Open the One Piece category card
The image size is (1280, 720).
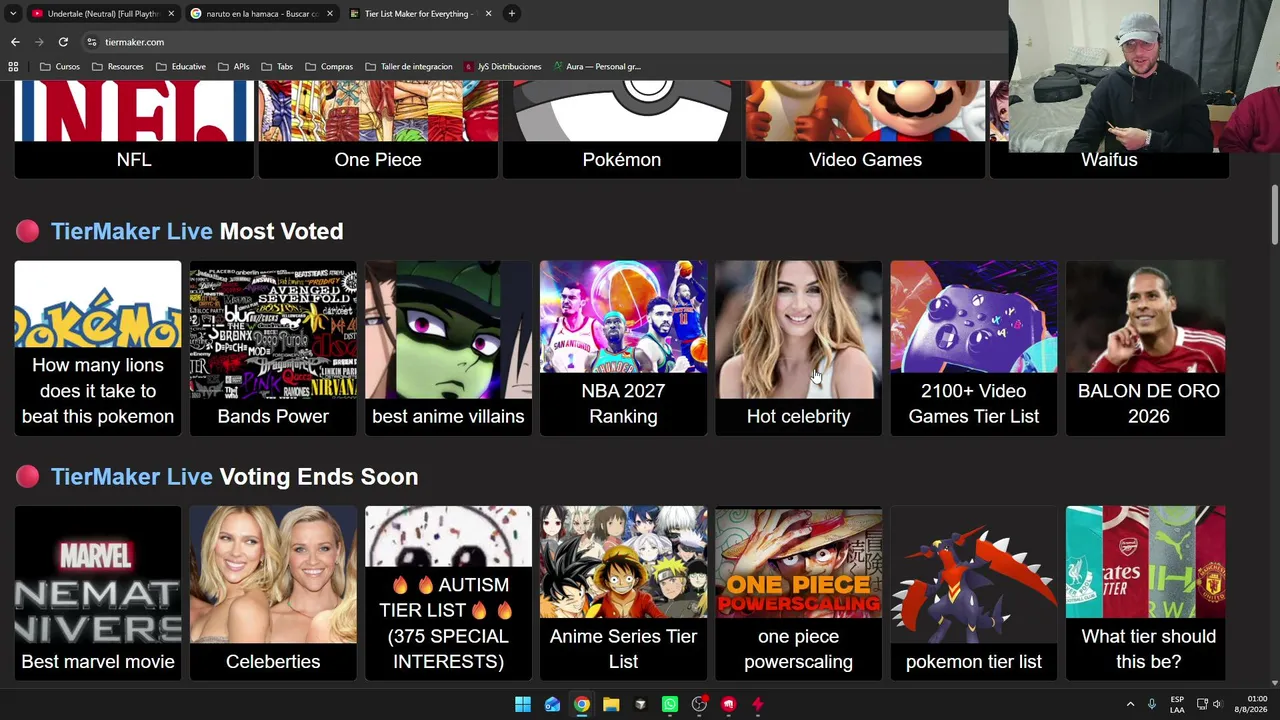378,130
